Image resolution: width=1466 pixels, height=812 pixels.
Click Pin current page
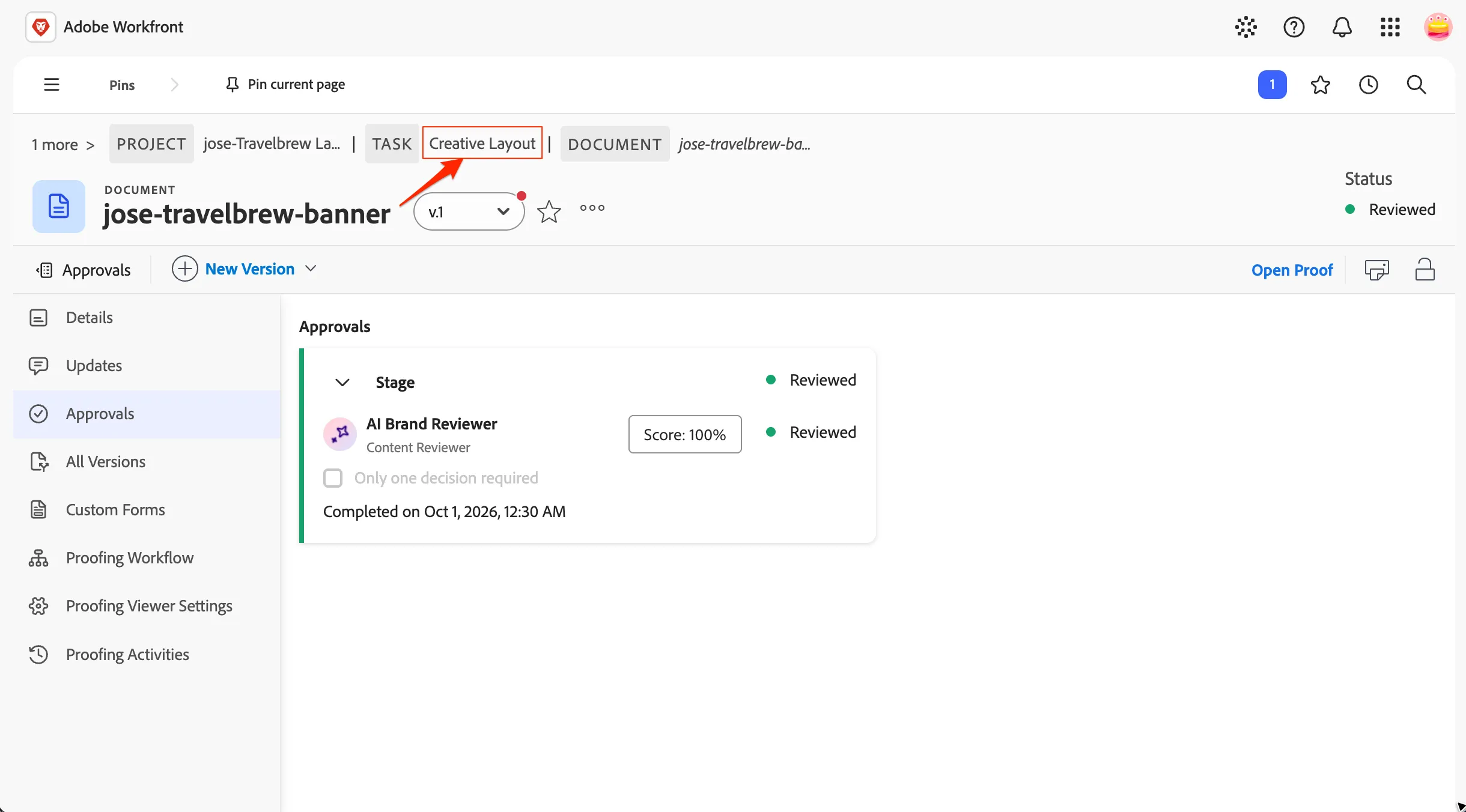(x=285, y=85)
